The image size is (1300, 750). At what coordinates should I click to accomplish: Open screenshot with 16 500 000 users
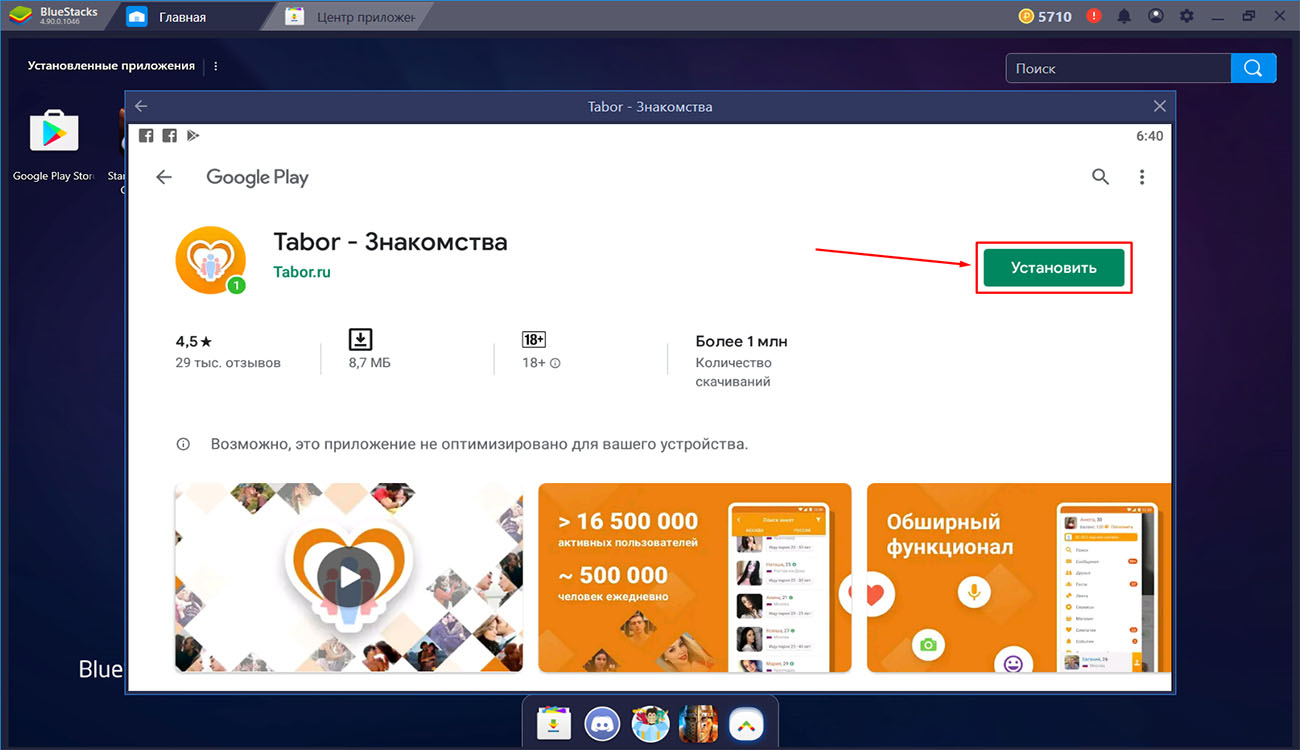click(x=695, y=577)
